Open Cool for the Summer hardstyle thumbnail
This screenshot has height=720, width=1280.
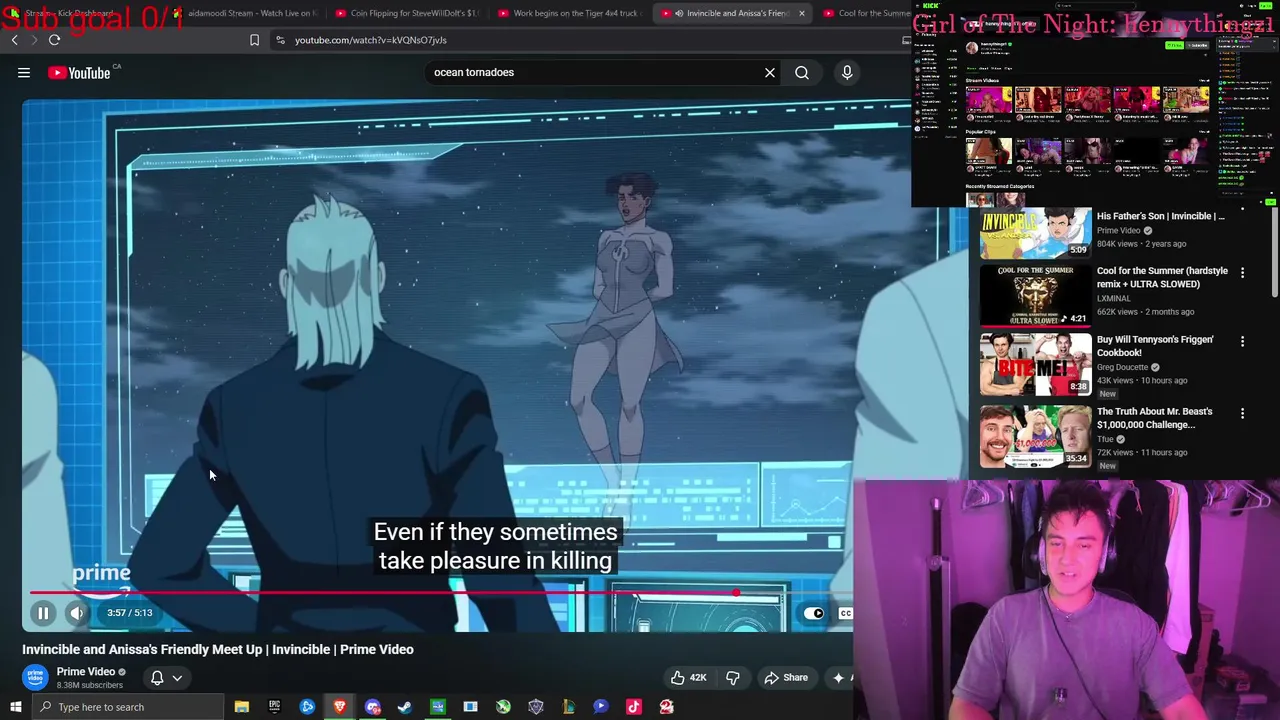(1035, 296)
